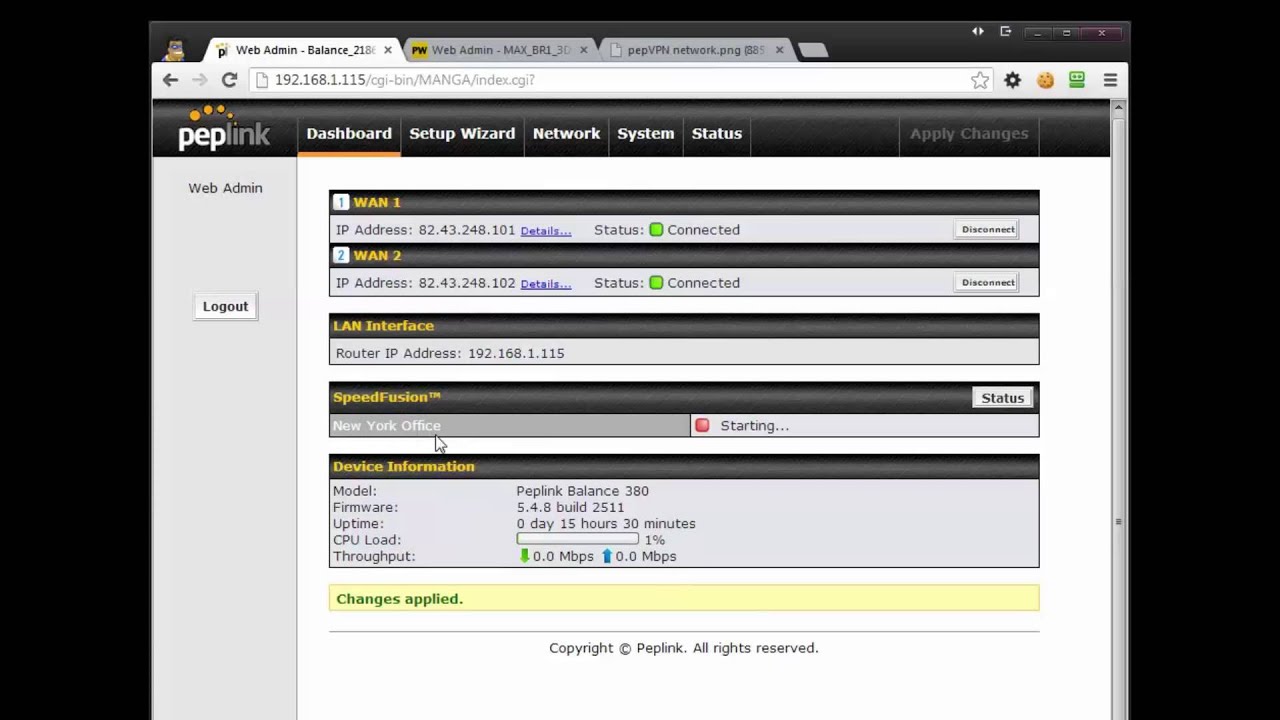1280x720 pixels.
Task: Close the pepVPN network.png tab
Action: click(x=779, y=50)
